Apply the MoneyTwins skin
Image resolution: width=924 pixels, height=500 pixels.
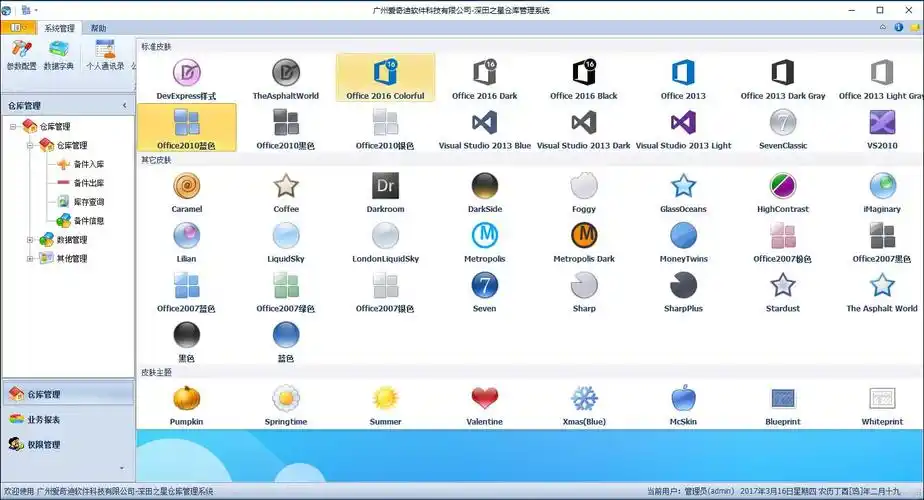(683, 242)
